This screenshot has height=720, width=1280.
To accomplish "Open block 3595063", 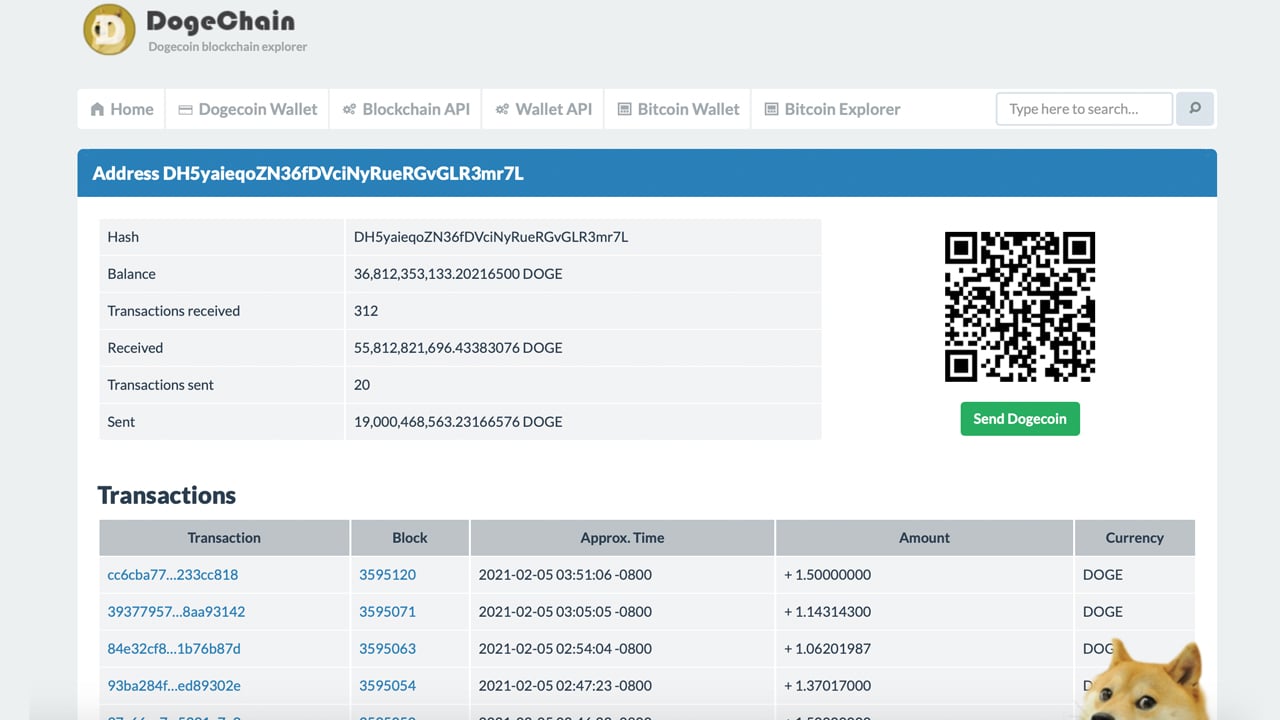I will [388, 649].
